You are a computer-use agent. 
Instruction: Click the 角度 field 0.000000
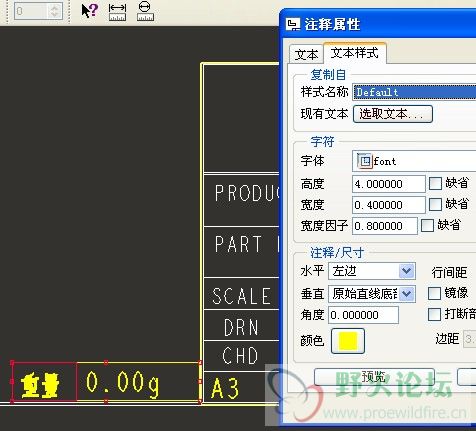coord(363,315)
